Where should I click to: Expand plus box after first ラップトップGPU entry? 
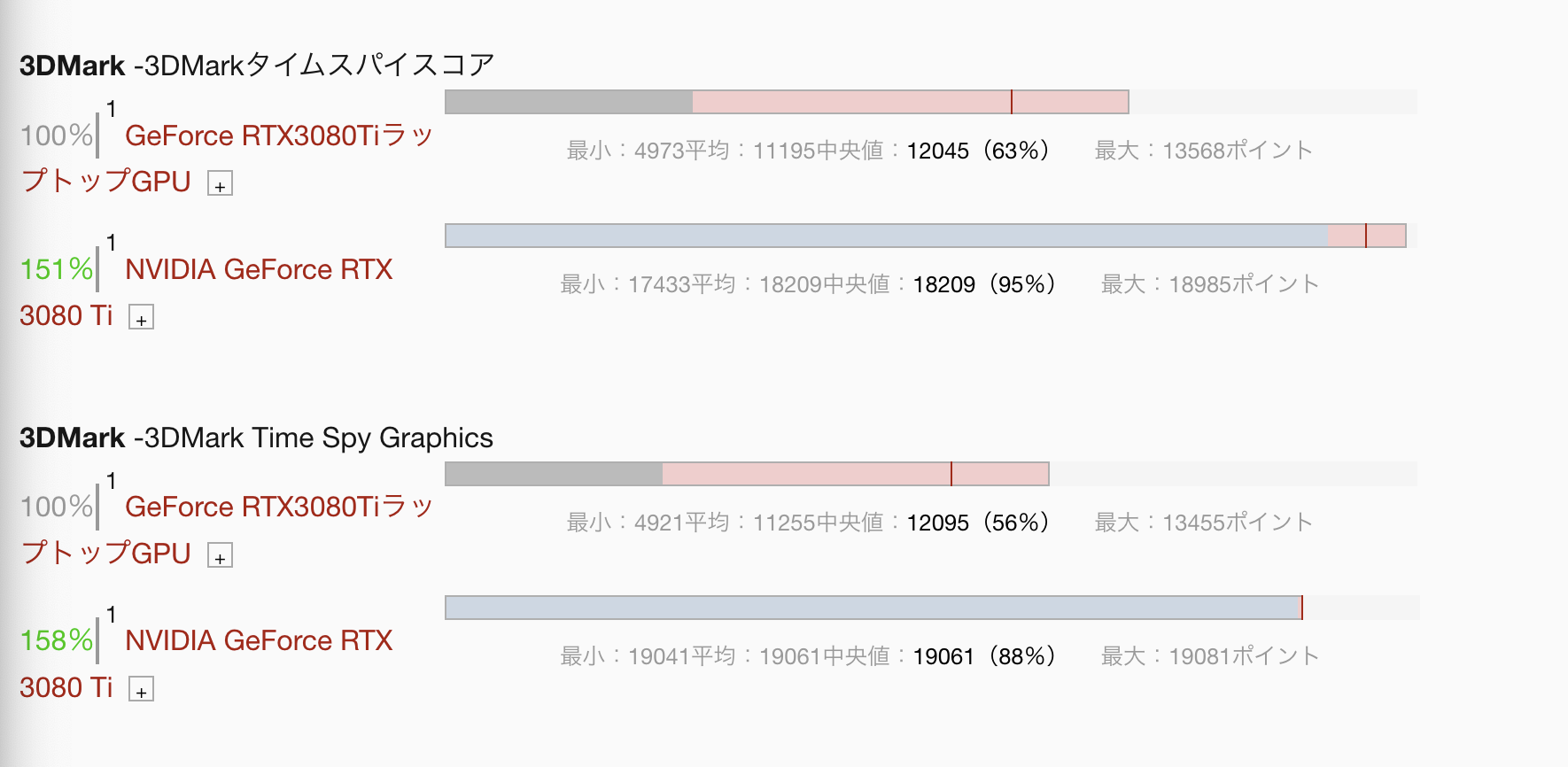pos(220,183)
